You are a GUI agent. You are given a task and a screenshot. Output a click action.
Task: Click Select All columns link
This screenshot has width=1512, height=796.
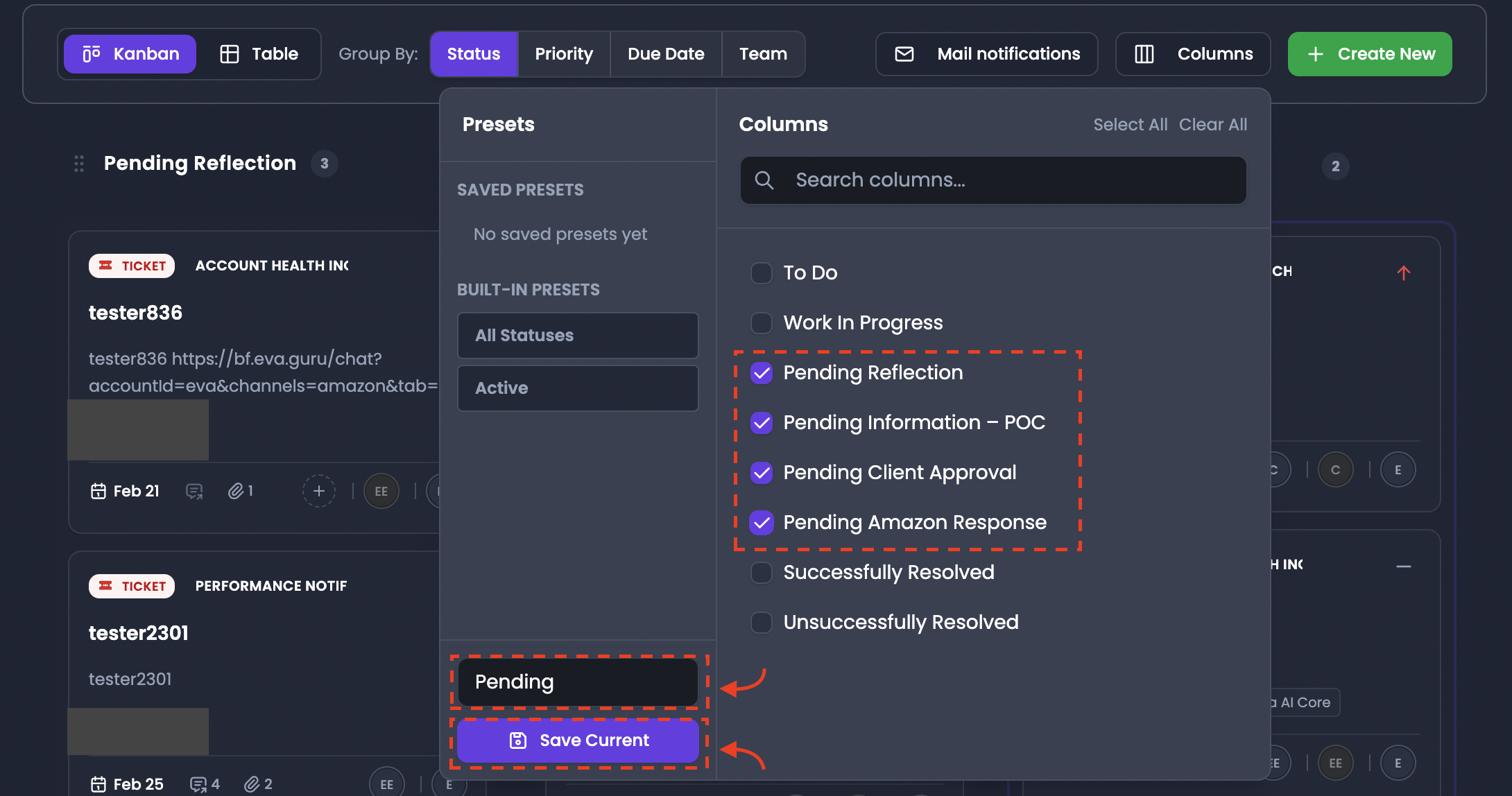(x=1131, y=125)
